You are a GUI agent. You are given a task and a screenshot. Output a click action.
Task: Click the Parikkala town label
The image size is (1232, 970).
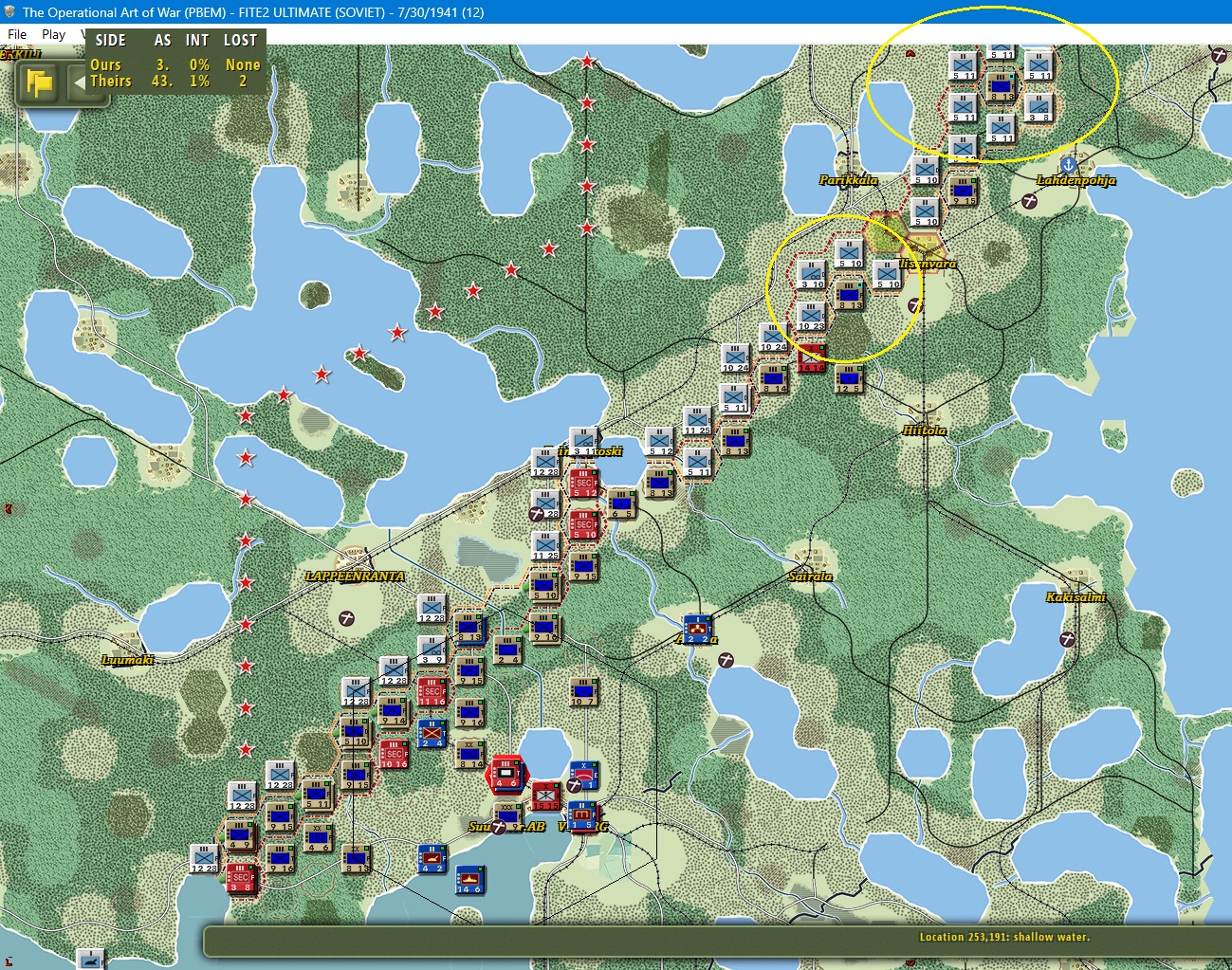tap(848, 180)
